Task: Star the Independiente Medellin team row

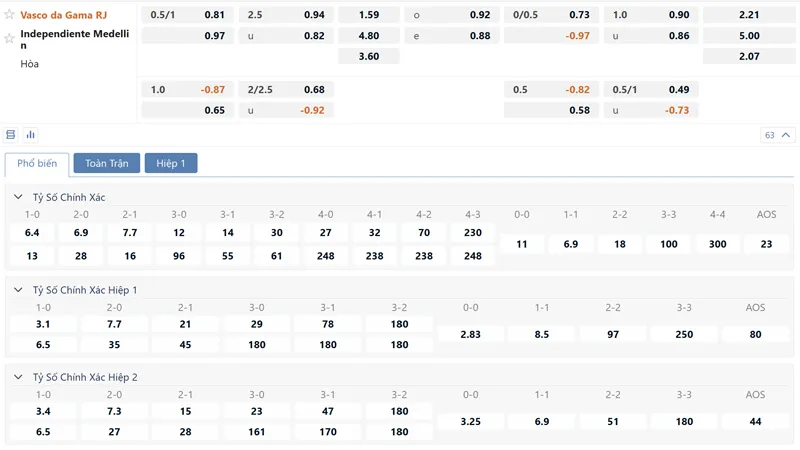Action: pos(9,38)
